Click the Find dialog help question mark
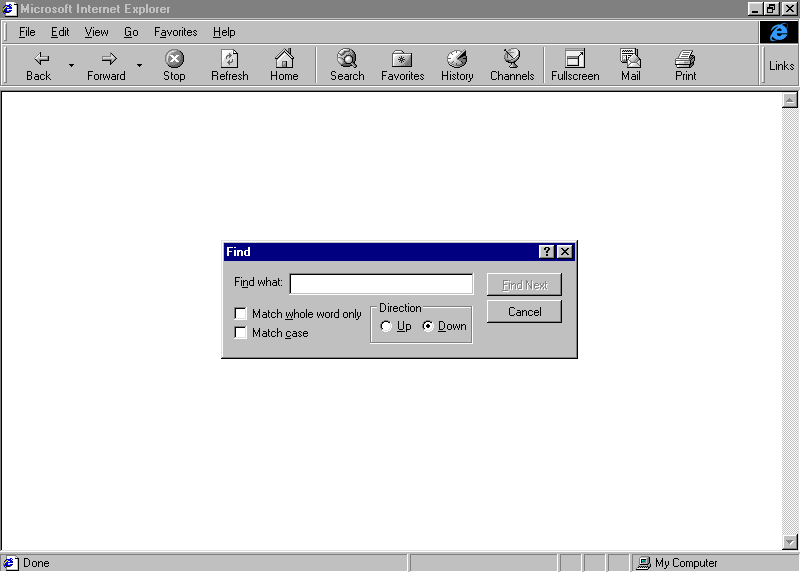 (x=546, y=252)
